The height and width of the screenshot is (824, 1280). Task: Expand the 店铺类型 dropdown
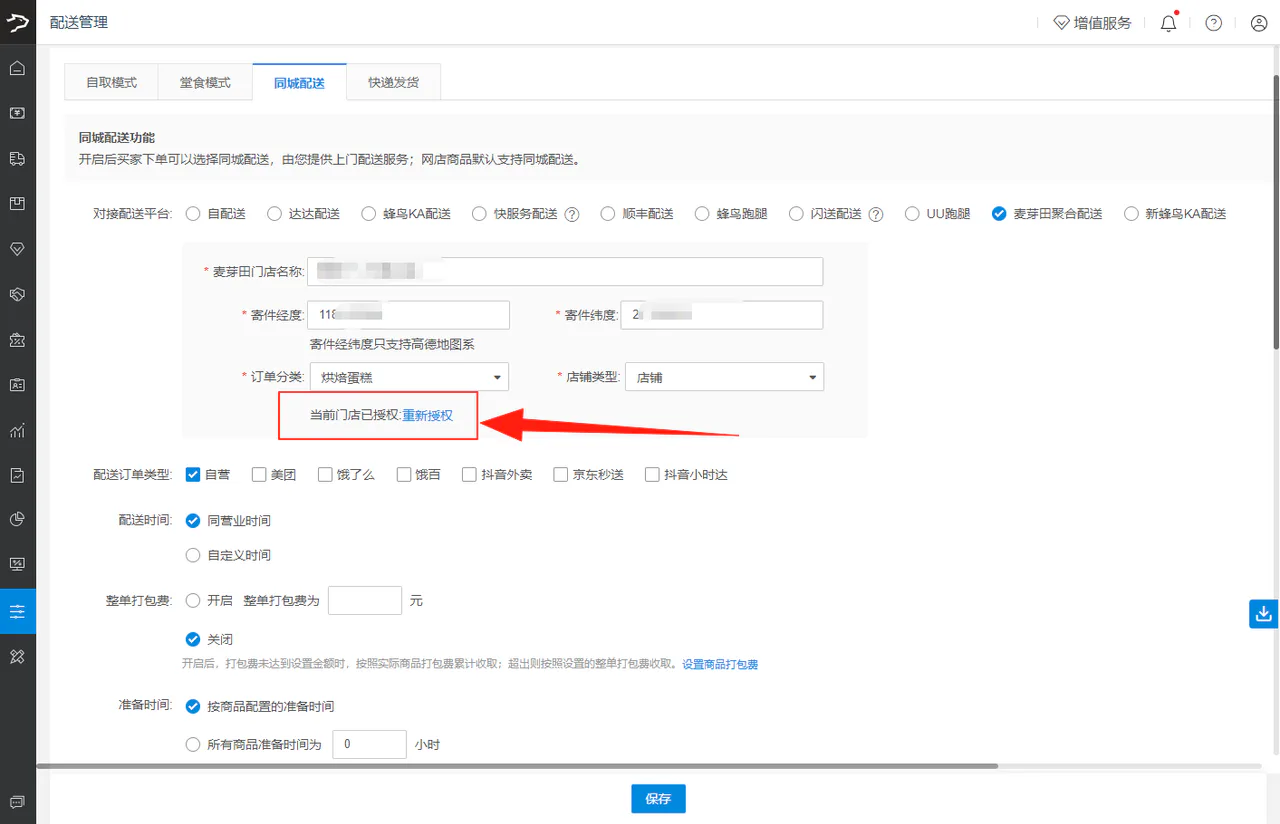[x=724, y=376]
